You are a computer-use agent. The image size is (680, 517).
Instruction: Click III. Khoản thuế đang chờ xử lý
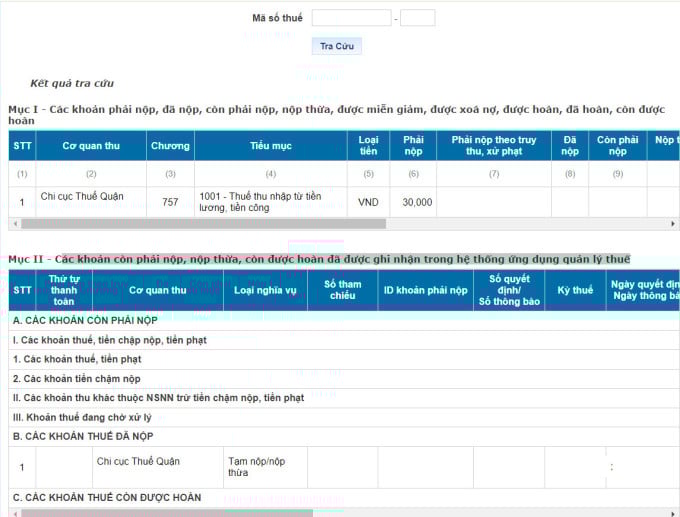pyautogui.click(x=82, y=417)
